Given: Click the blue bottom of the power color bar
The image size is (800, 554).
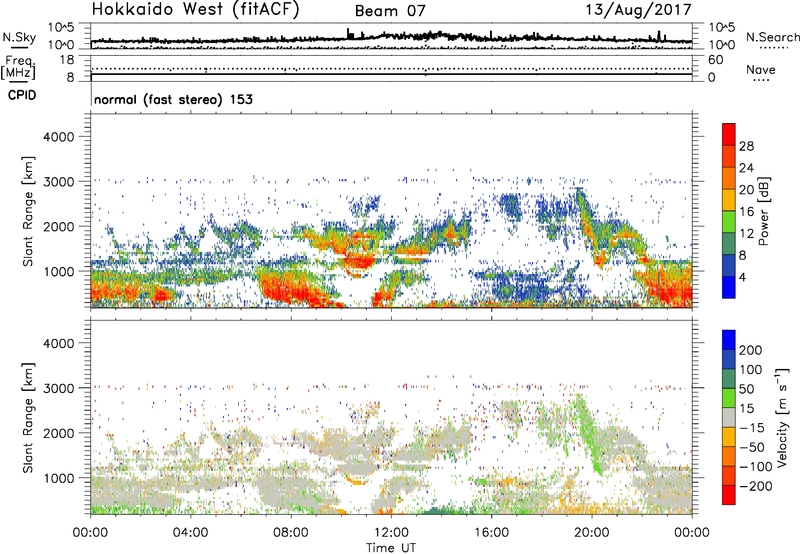Looking at the screenshot, I should click(729, 288).
